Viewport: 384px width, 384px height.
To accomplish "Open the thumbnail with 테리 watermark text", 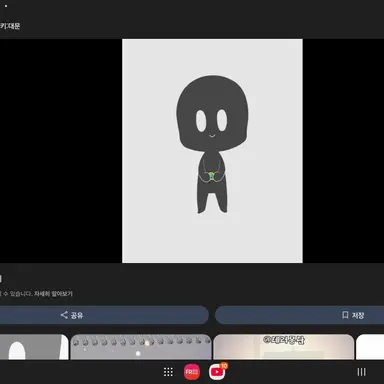I will [284, 347].
